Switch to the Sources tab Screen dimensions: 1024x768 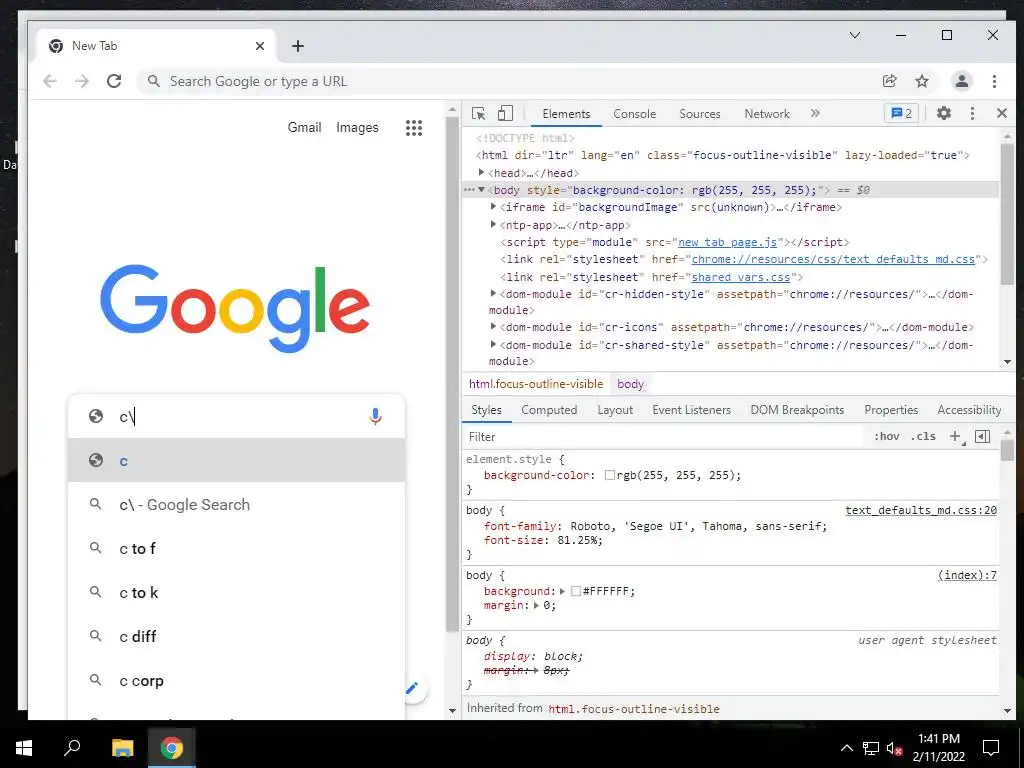pyautogui.click(x=699, y=114)
